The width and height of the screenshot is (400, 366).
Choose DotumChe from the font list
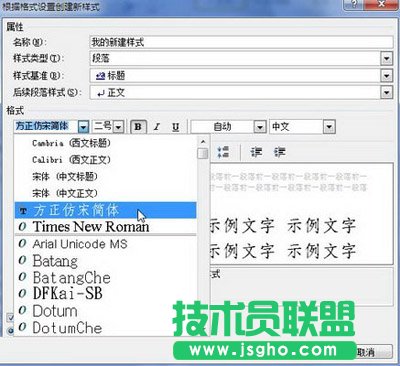105,328
